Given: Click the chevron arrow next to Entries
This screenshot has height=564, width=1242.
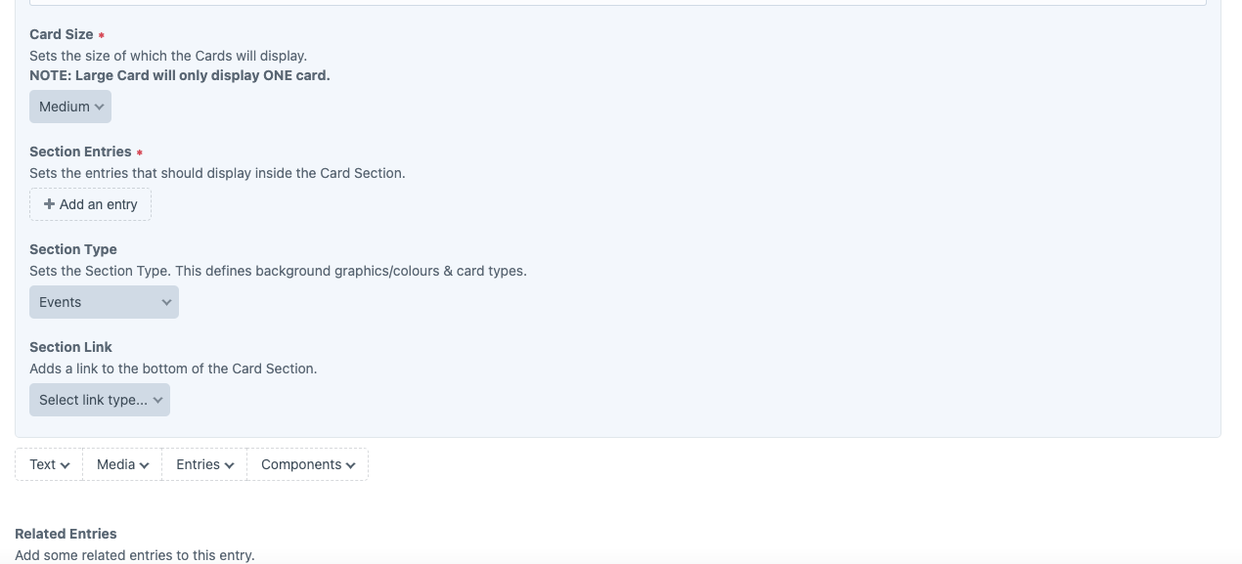Looking at the screenshot, I should [229, 465].
